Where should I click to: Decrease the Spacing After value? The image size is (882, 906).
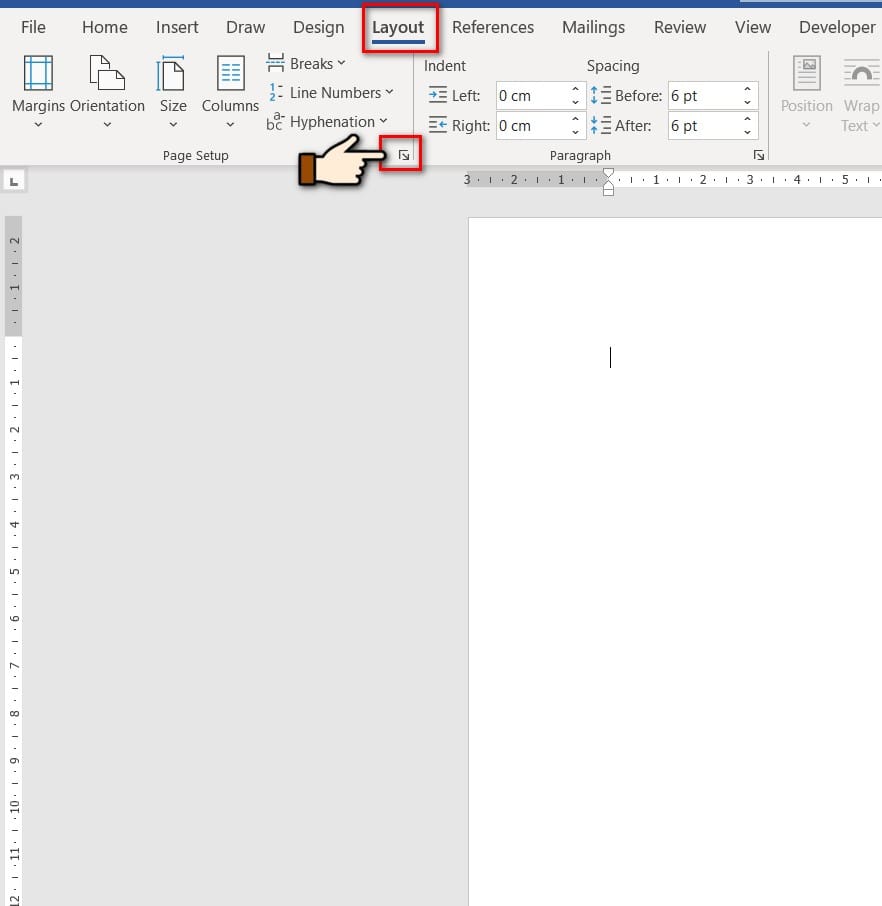coord(747,132)
